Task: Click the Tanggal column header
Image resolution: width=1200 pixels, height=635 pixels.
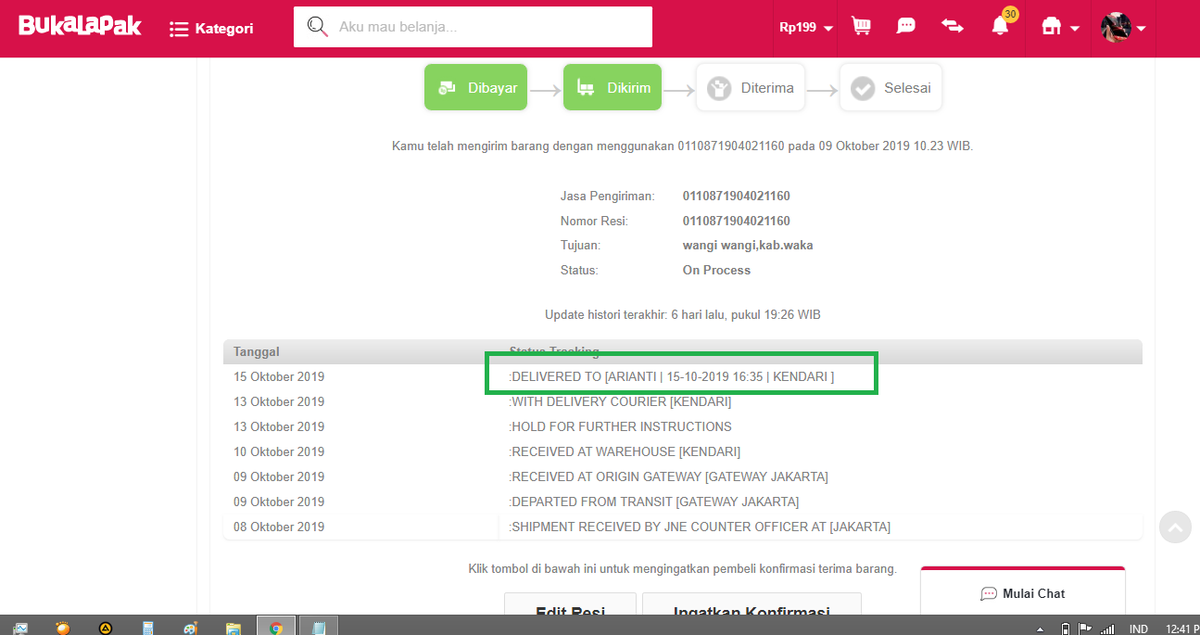Action: click(x=257, y=352)
